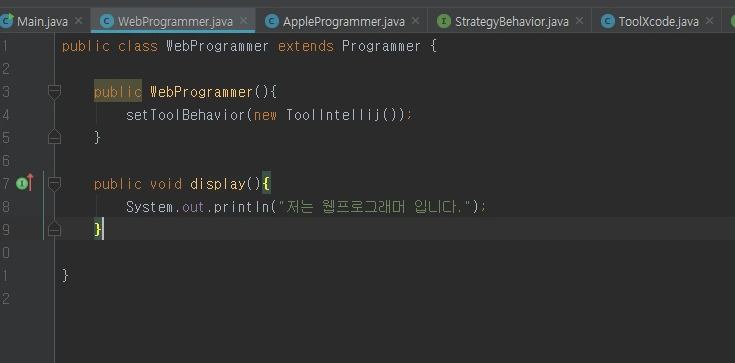
Task: Click the void keyword on line 7
Action: (x=166, y=184)
